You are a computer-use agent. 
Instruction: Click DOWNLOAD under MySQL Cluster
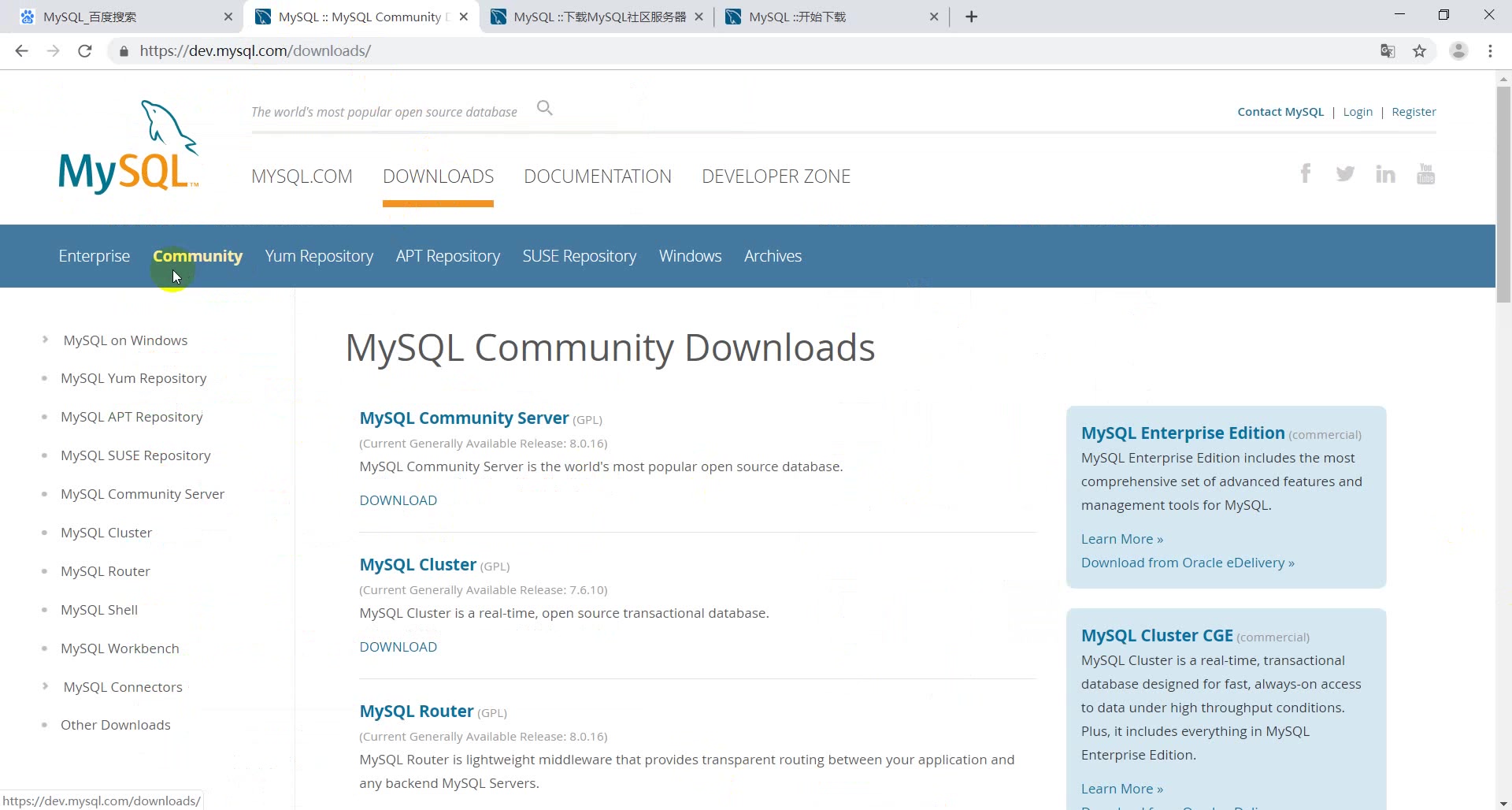click(398, 647)
